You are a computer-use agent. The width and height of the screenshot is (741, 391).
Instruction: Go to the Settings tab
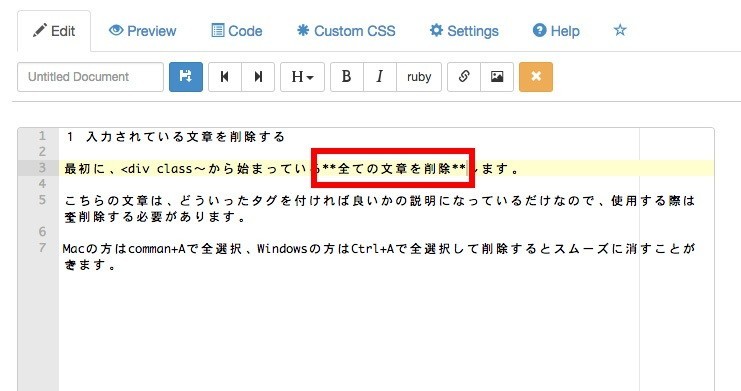pyautogui.click(x=464, y=31)
